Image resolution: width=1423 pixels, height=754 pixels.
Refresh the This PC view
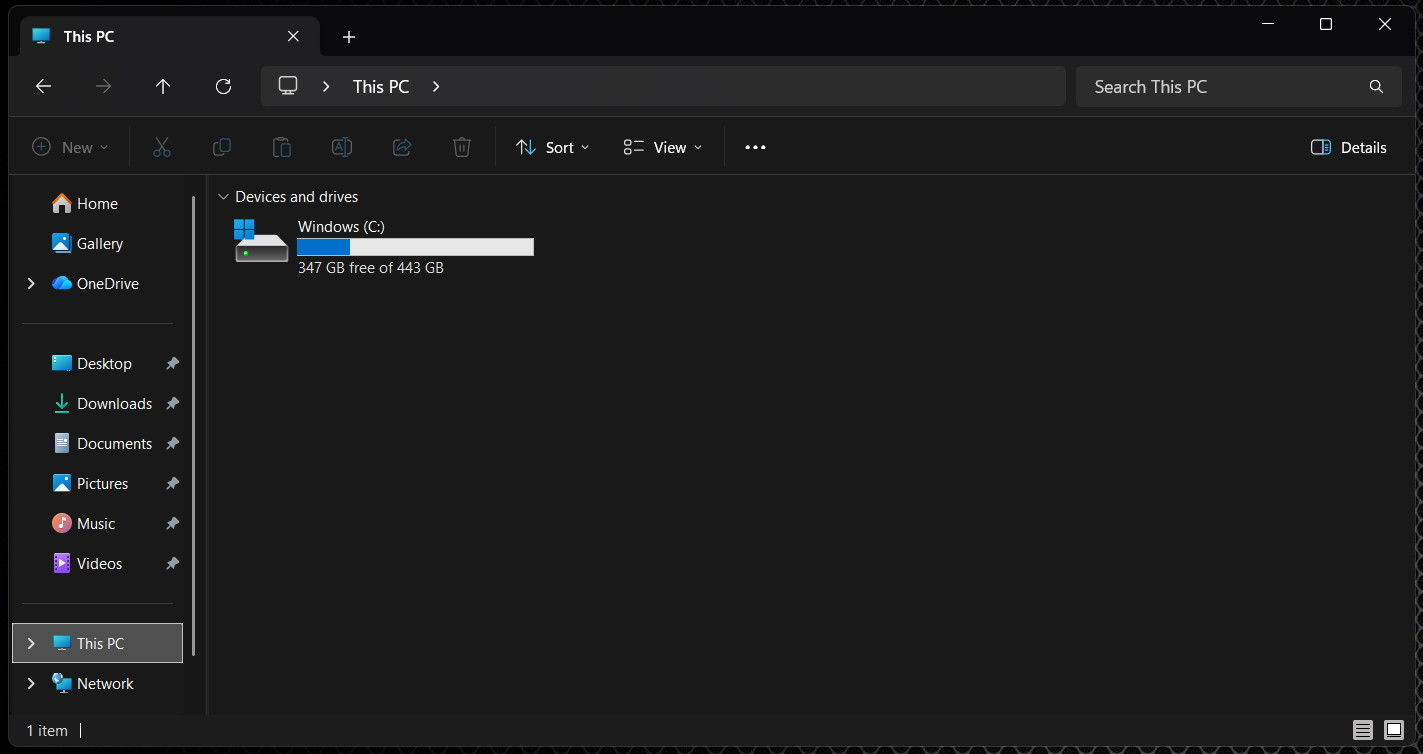223,86
